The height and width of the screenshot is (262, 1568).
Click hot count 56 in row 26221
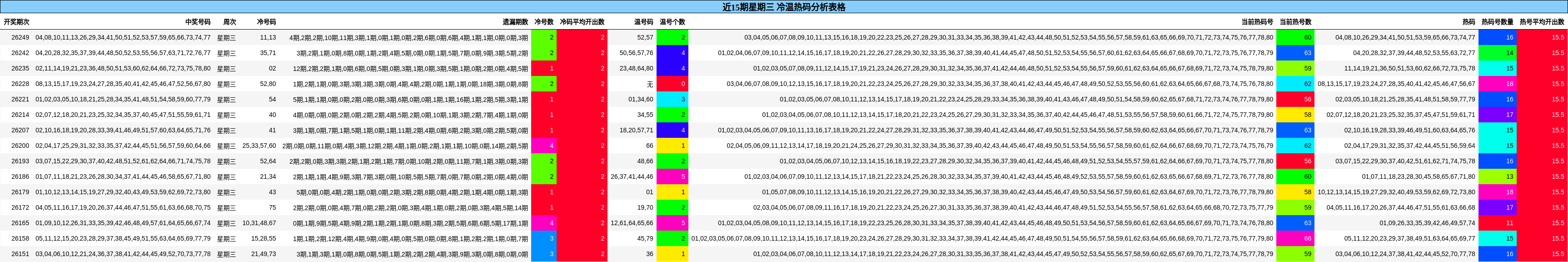click(x=1295, y=99)
